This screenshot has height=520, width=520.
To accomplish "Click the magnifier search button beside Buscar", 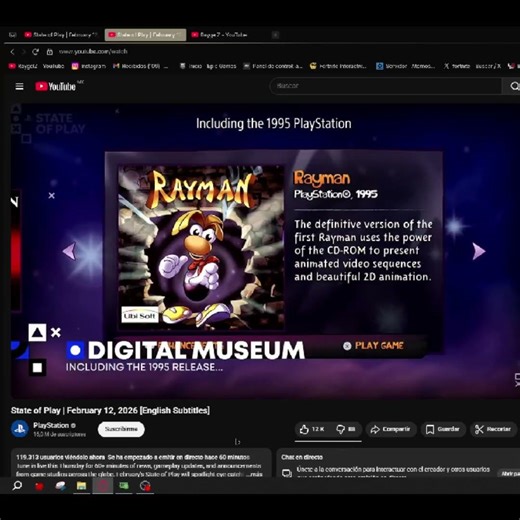I will (x=514, y=86).
